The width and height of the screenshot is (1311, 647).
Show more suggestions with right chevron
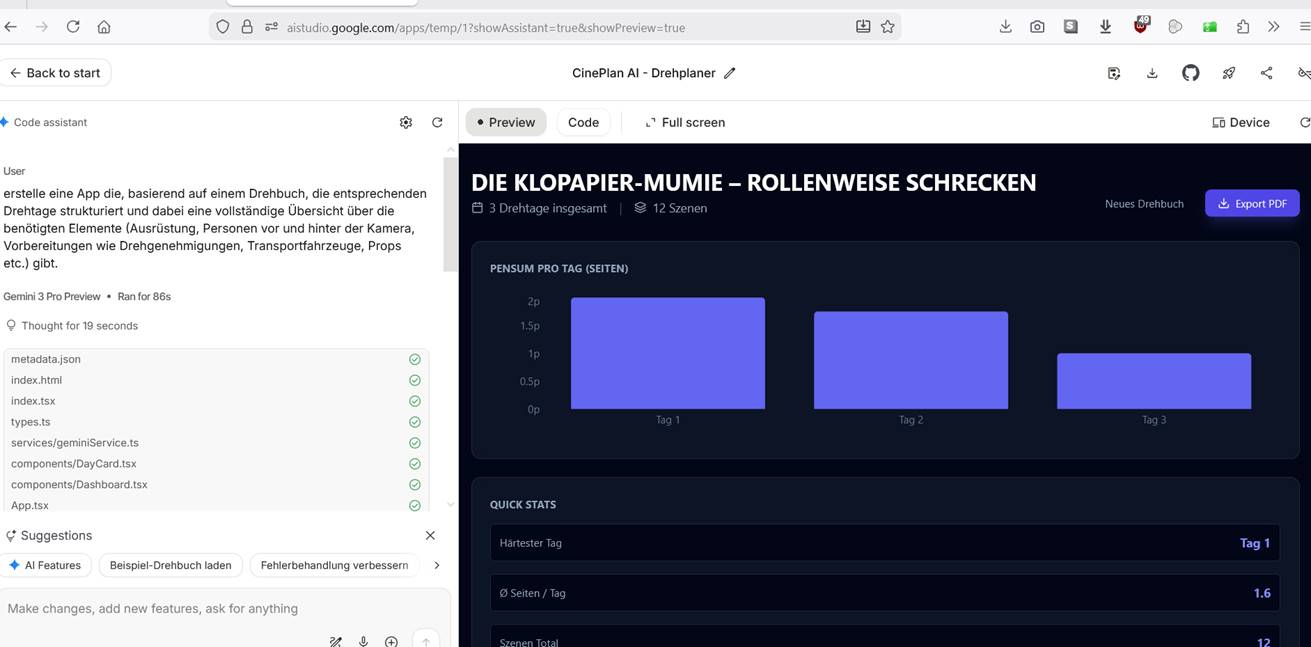(436, 565)
